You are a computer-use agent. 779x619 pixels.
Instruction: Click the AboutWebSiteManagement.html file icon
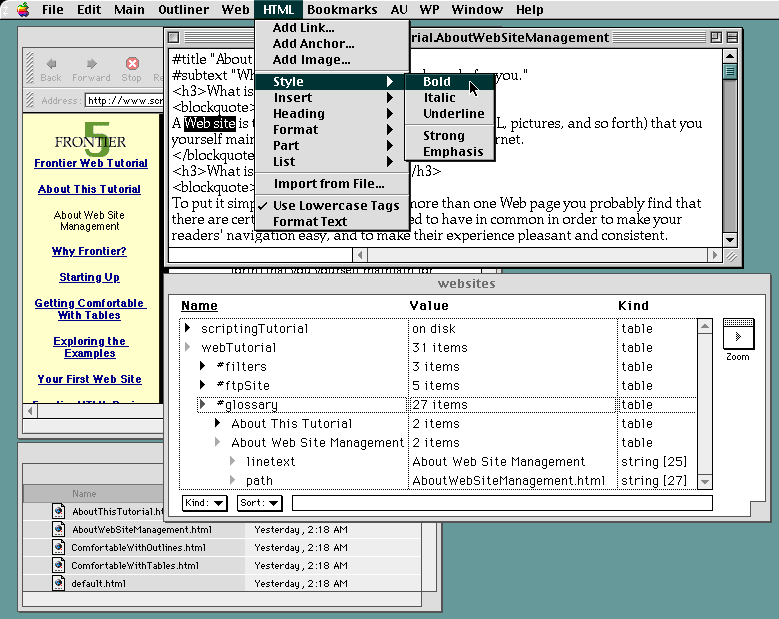(59, 530)
